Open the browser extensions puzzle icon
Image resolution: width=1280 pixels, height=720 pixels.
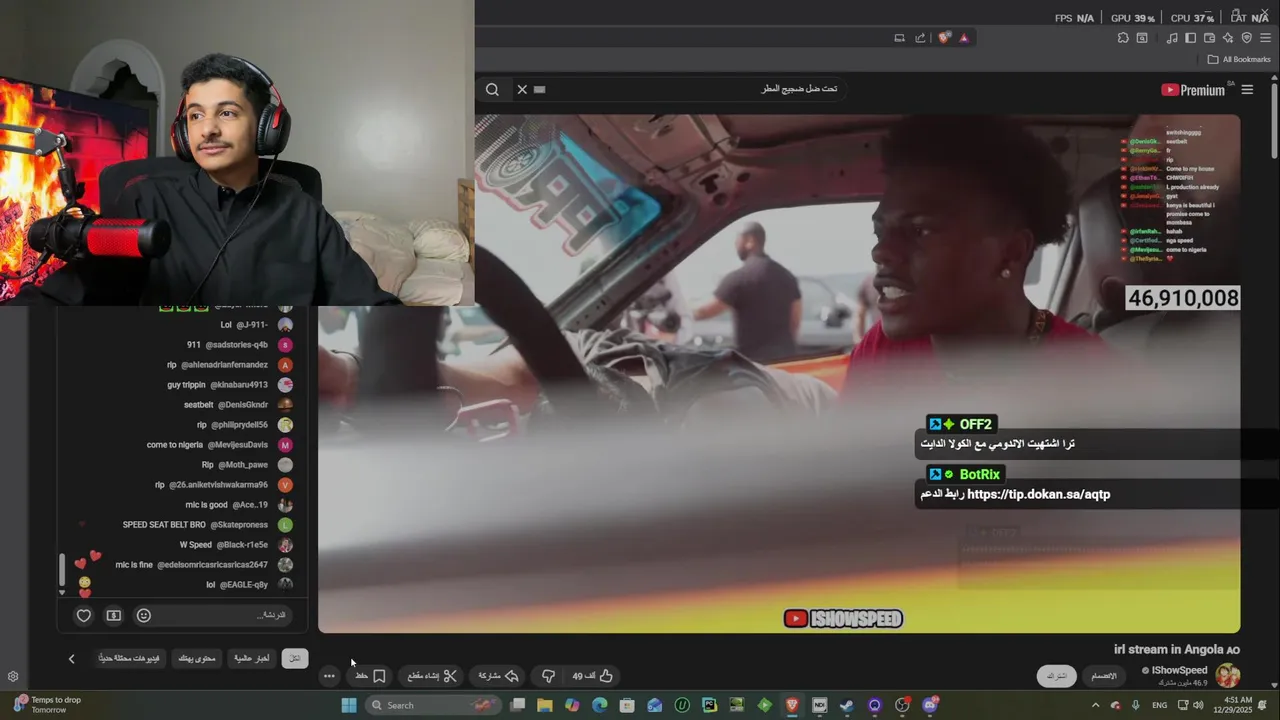coord(1123,38)
